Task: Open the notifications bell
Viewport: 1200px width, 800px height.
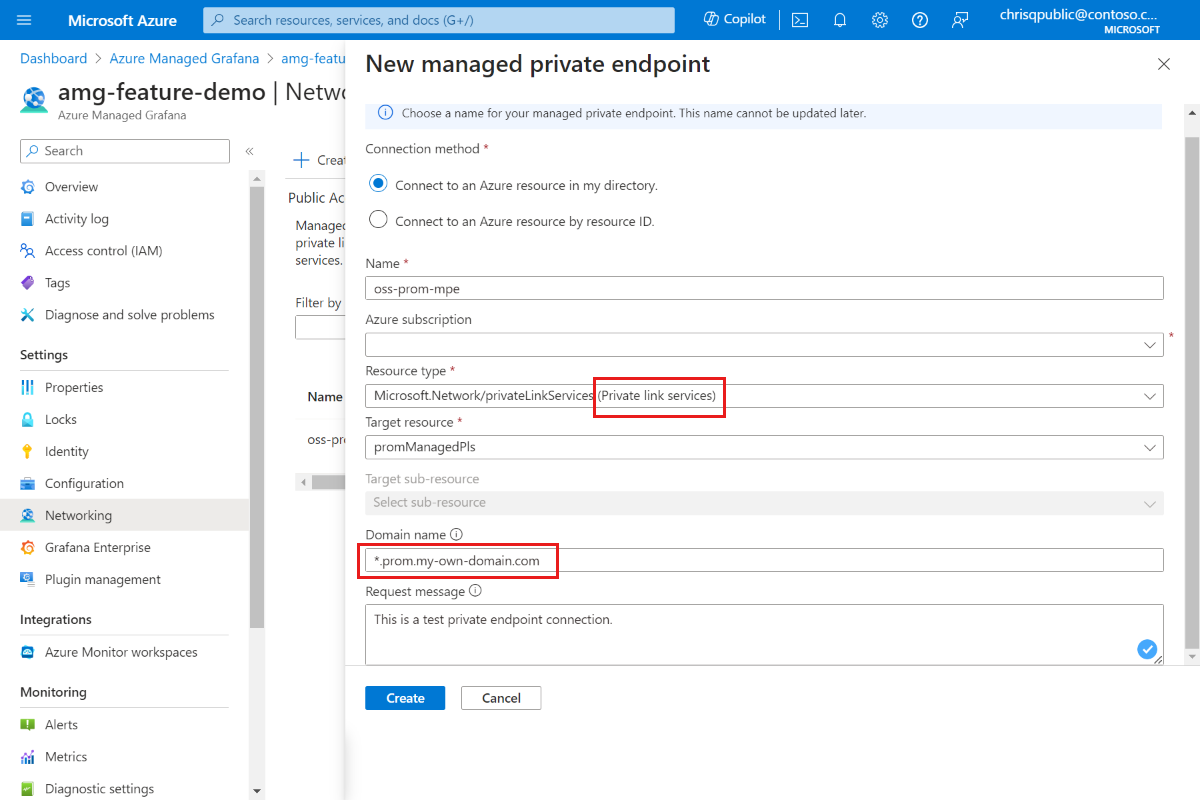Action: (x=839, y=19)
